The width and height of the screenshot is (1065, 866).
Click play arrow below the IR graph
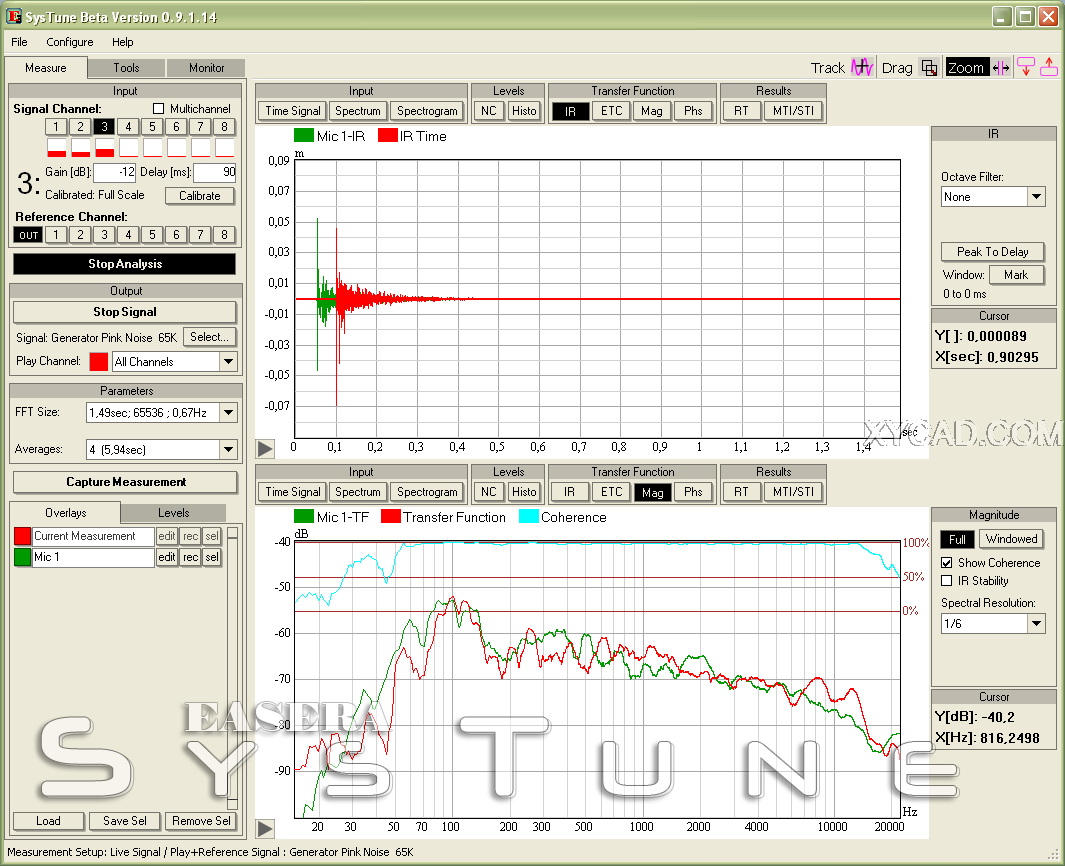265,448
